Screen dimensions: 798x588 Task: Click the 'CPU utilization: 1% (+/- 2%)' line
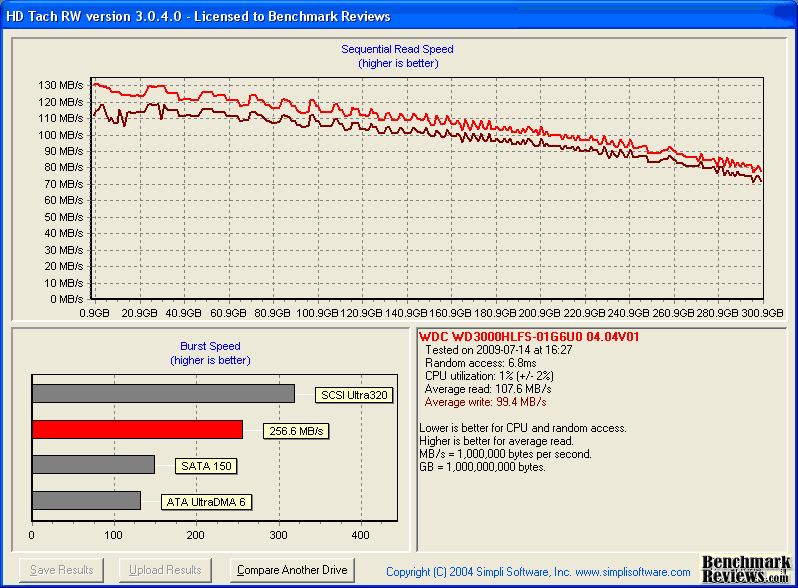tap(489, 376)
